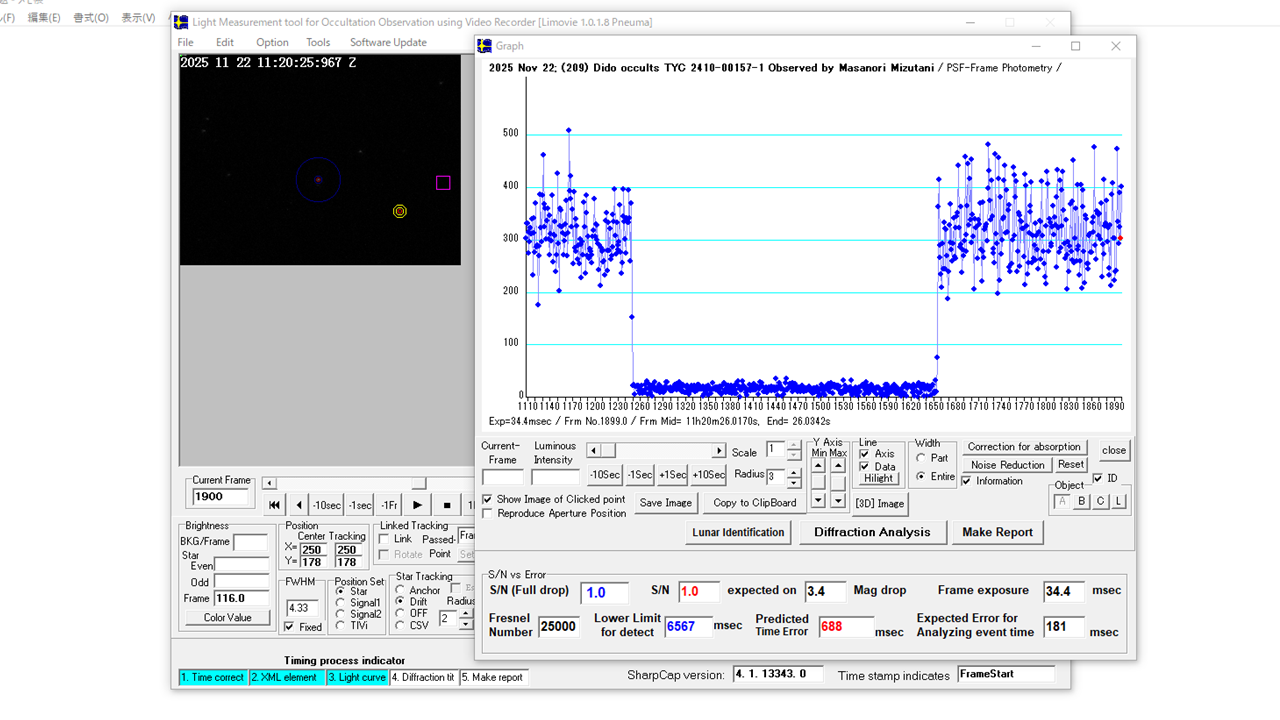Click right arrow of graph scrollbar
The image size is (1280, 720).
click(718, 451)
